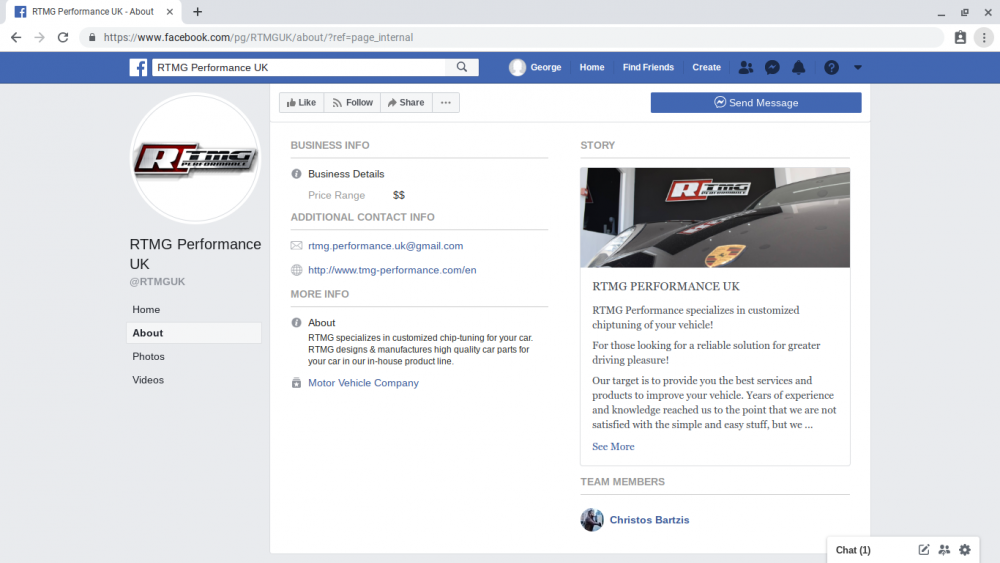Open tmg-performance.com website link
This screenshot has width=1000, height=563.
[392, 270]
